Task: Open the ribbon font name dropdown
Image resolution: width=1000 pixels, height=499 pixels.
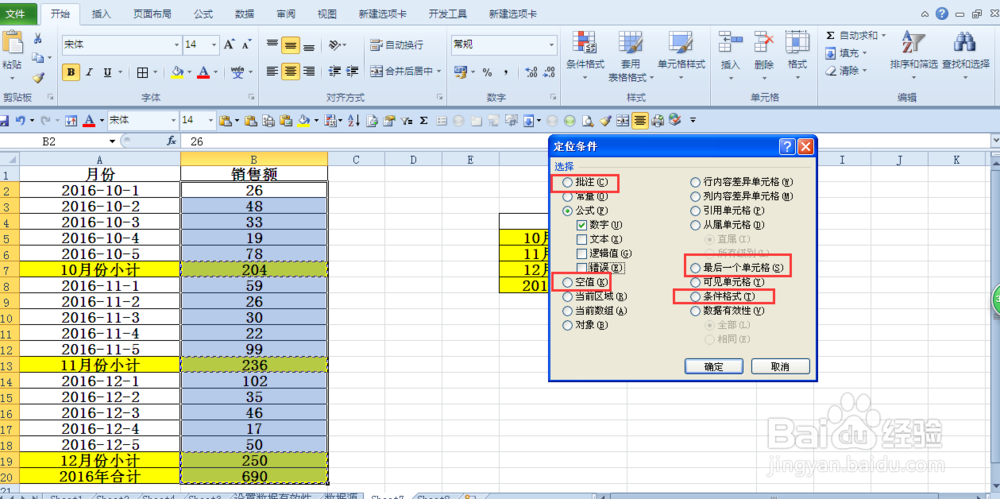Action: pyautogui.click(x=177, y=45)
